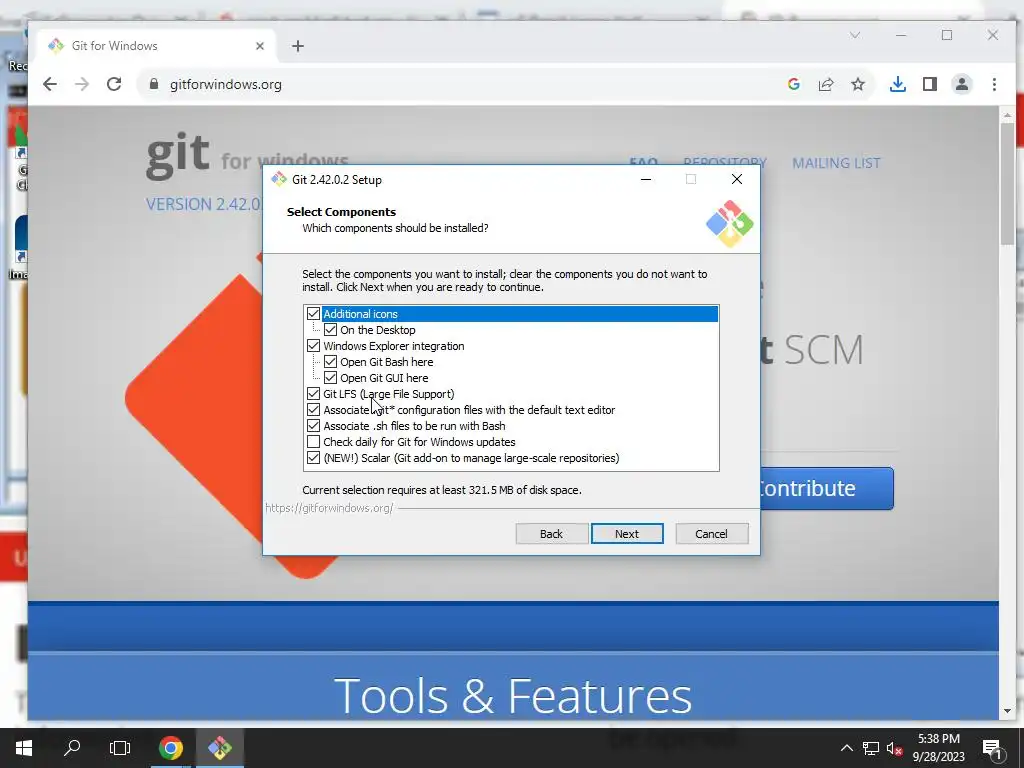Screen dimensions: 1024x768
Task: Toggle Associate .git* configuration files checkbox
Action: (x=313, y=410)
